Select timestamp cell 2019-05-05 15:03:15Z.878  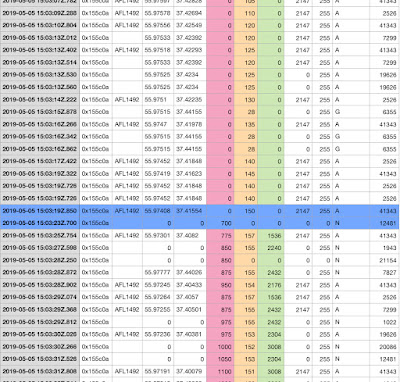pos(40,112)
